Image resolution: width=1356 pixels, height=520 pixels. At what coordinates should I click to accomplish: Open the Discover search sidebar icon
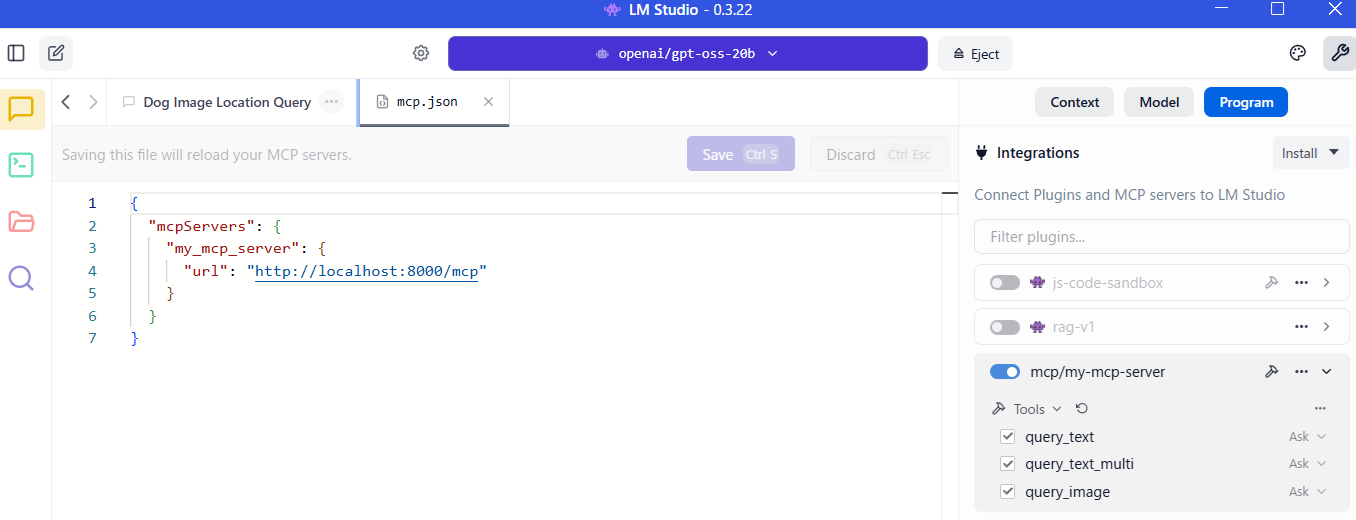click(22, 278)
